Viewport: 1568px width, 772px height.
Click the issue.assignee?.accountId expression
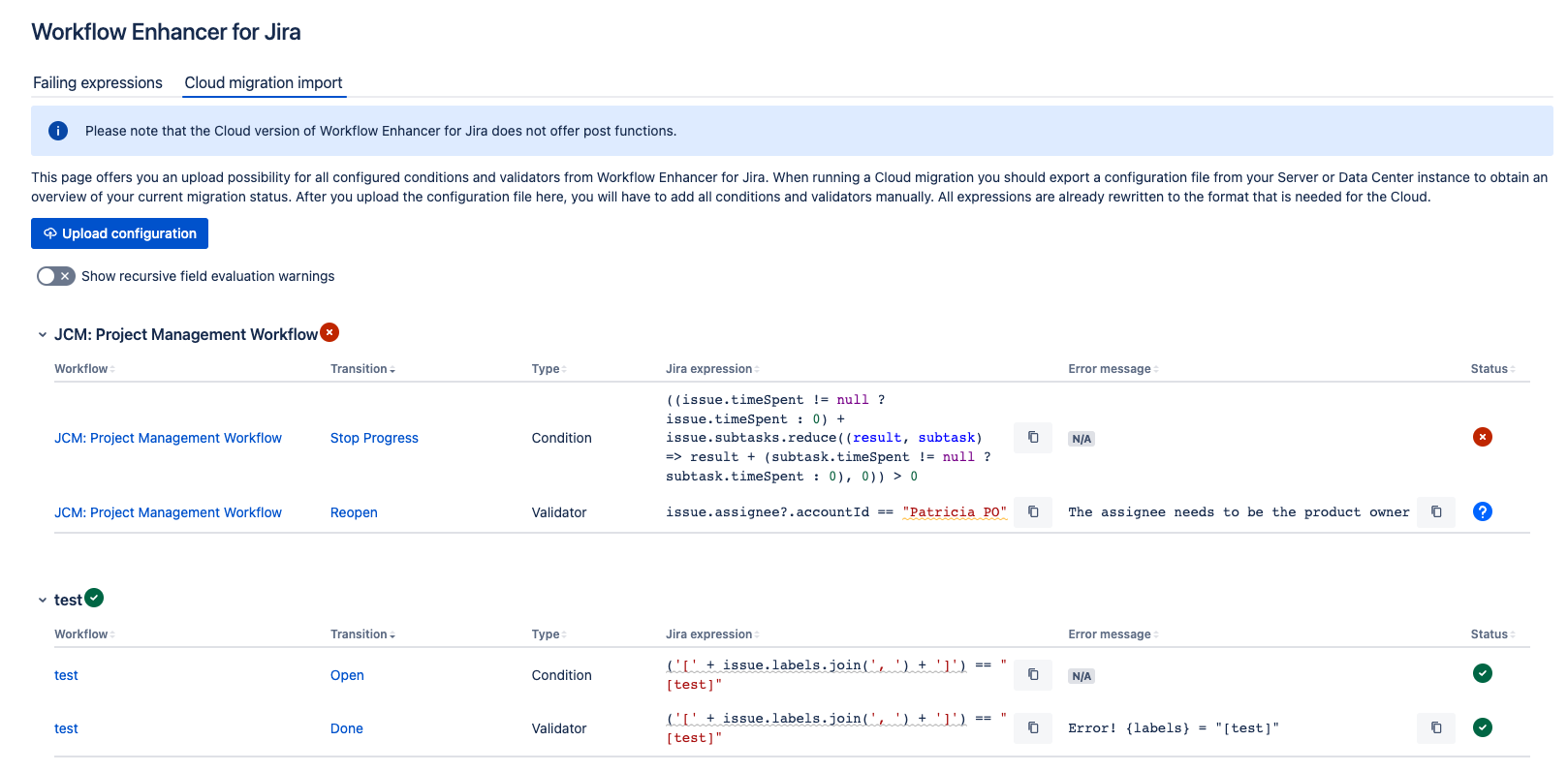pos(836,511)
